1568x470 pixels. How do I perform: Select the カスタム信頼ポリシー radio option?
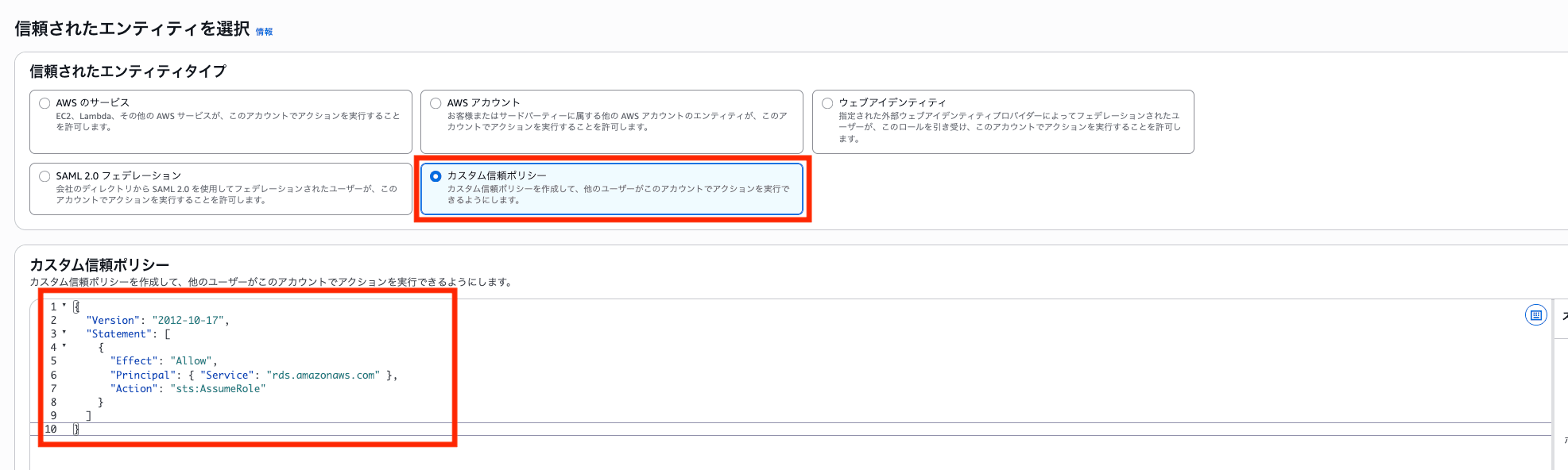(436, 176)
